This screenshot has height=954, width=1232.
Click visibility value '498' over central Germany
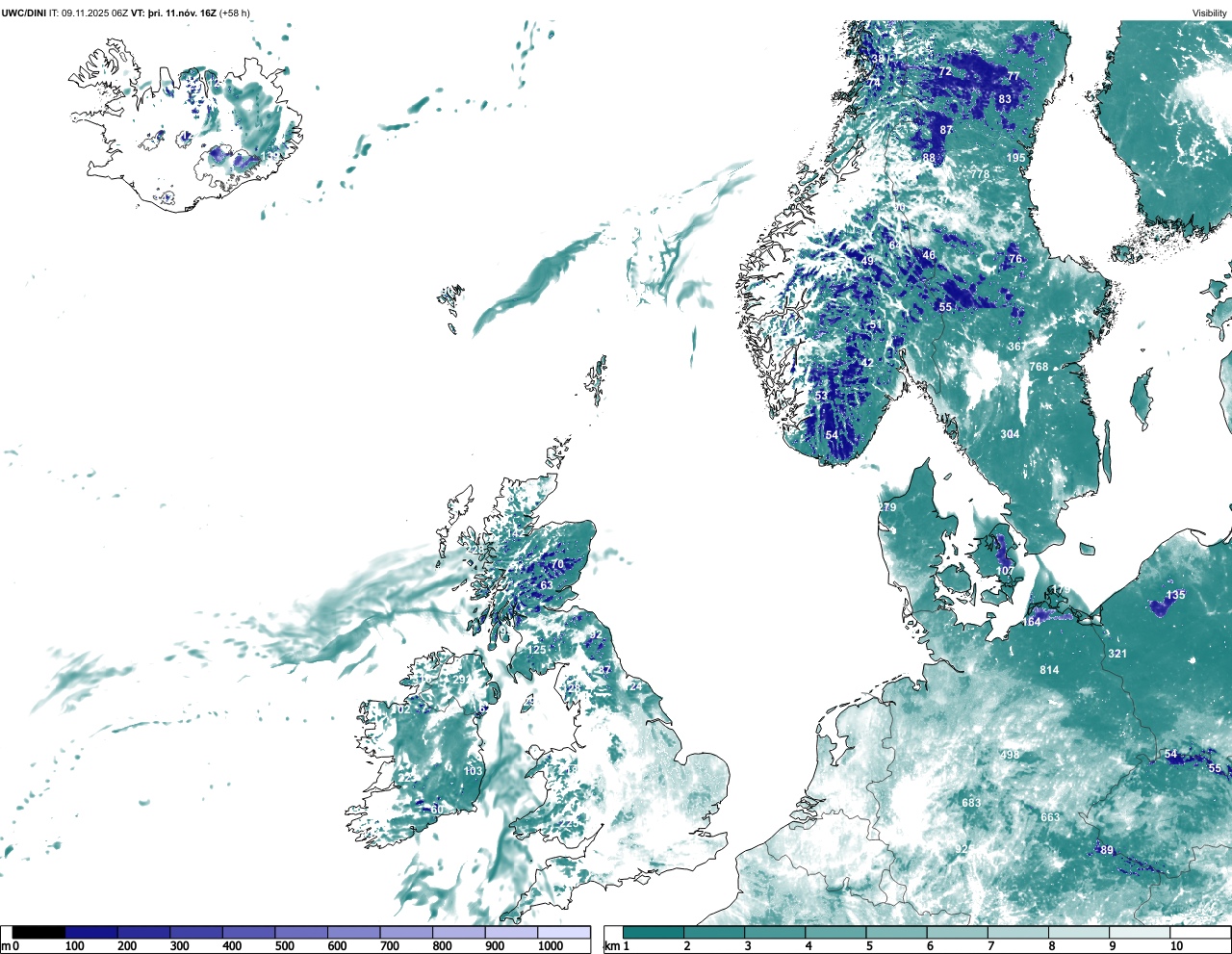1010,755
